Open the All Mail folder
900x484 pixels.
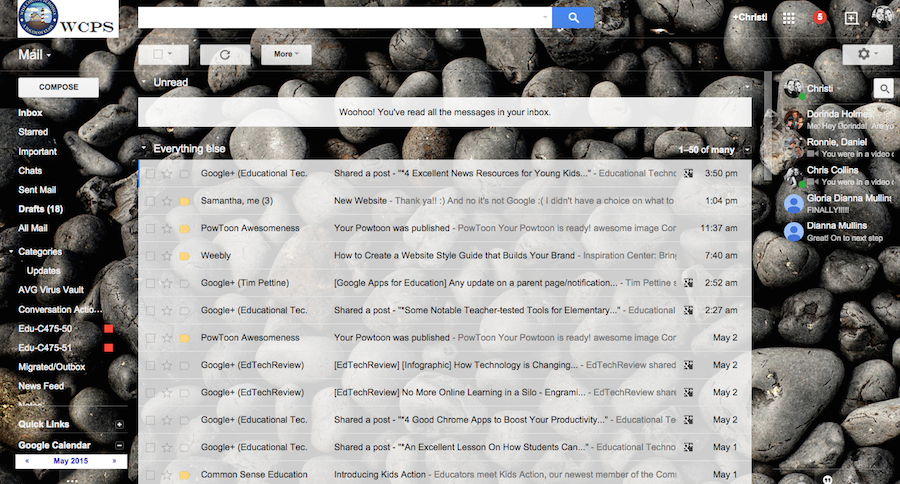[x=33, y=228]
